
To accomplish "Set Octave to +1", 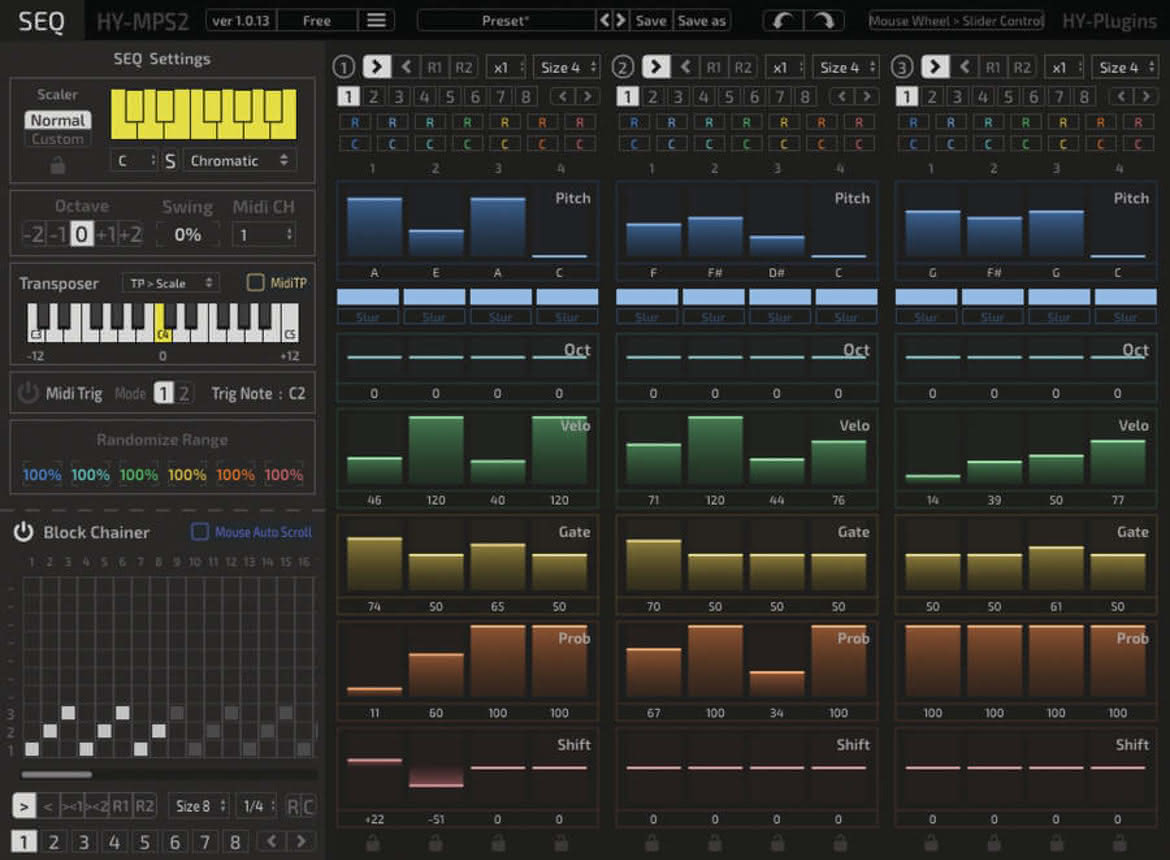I will coord(105,234).
